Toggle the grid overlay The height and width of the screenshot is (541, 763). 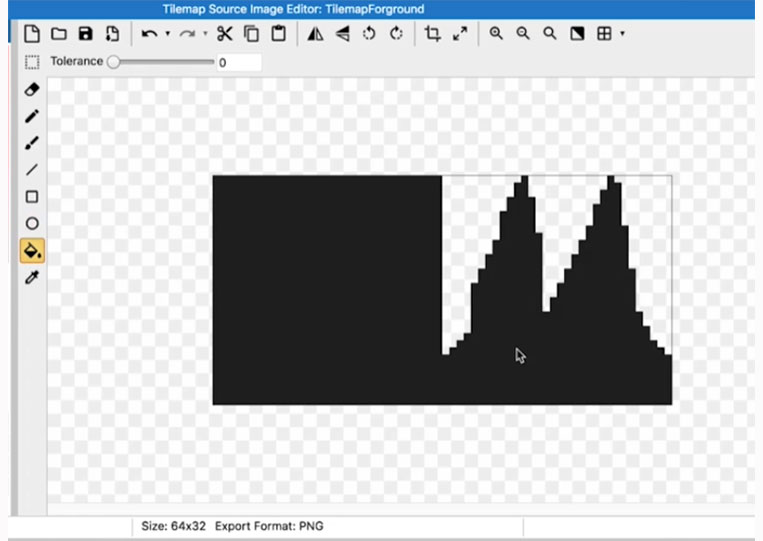[x=604, y=34]
